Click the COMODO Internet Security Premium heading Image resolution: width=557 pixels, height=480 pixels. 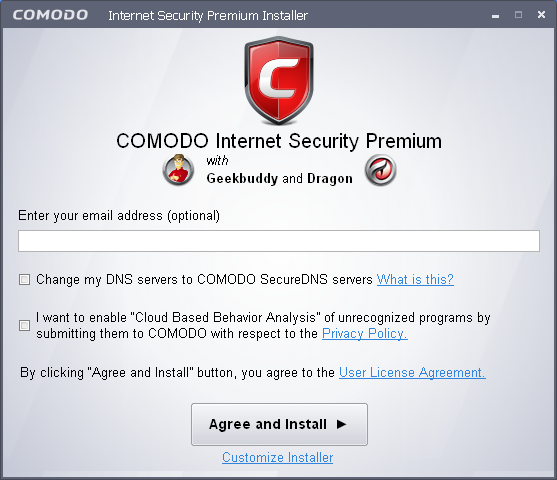coord(279,141)
